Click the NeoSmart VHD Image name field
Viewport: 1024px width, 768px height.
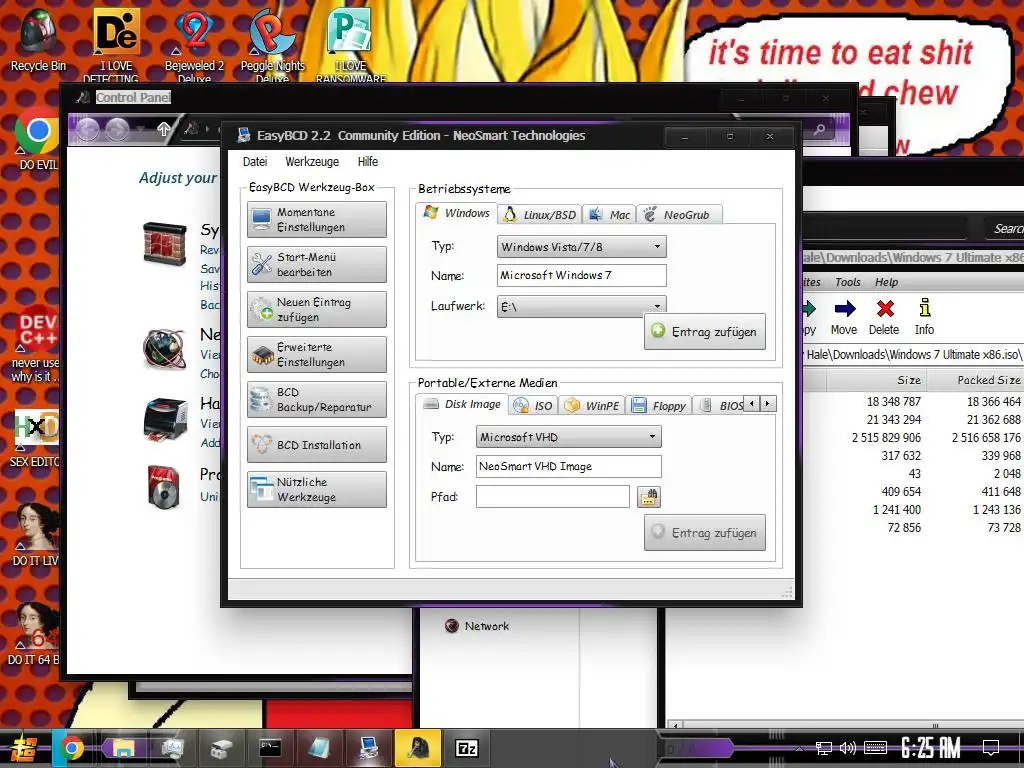tap(569, 466)
